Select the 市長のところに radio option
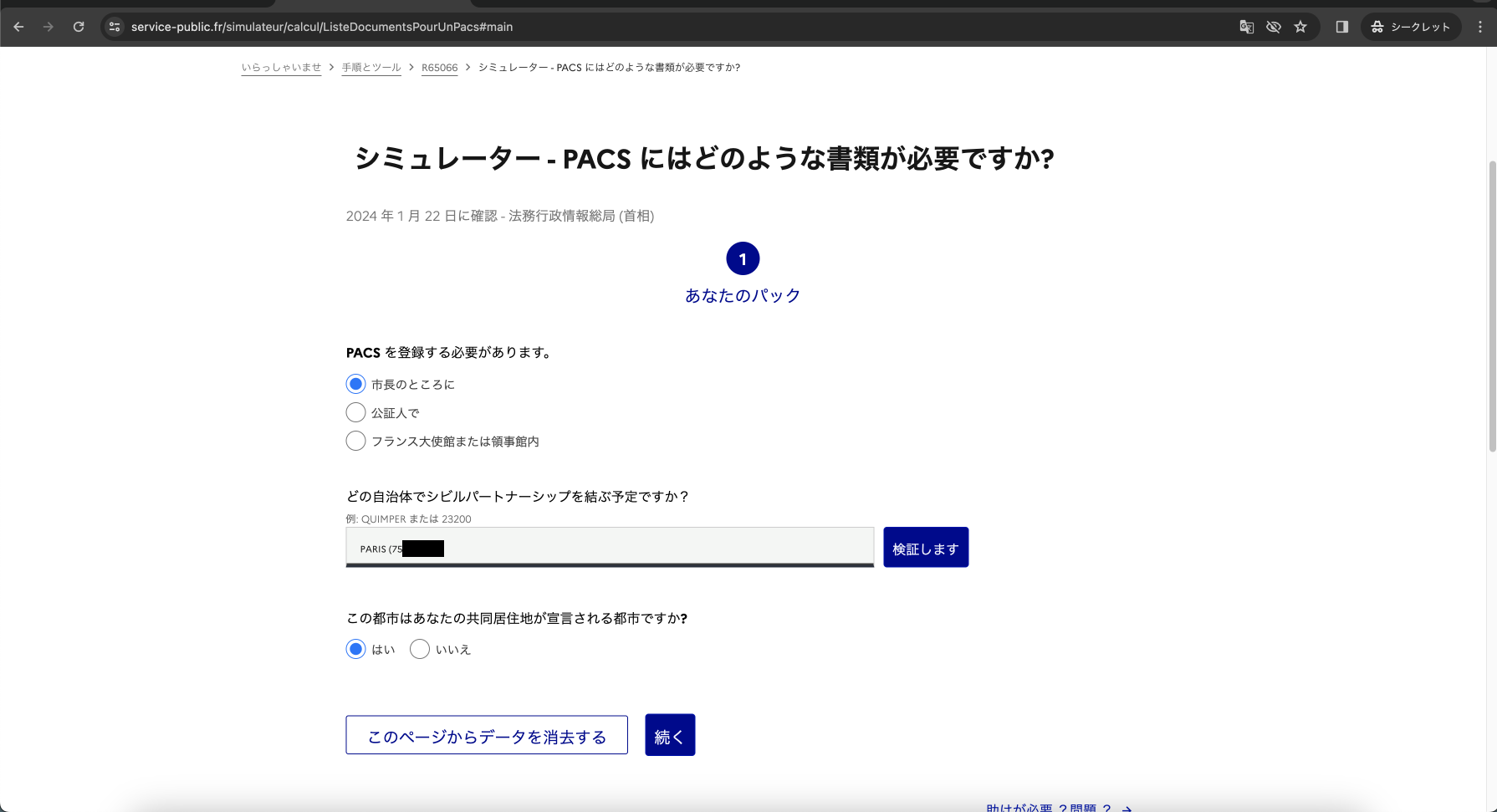 (355, 384)
